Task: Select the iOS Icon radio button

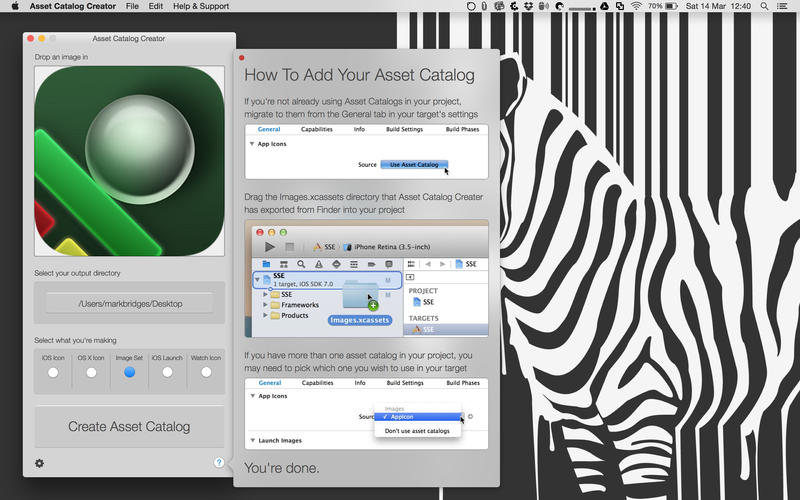Action: pos(53,372)
